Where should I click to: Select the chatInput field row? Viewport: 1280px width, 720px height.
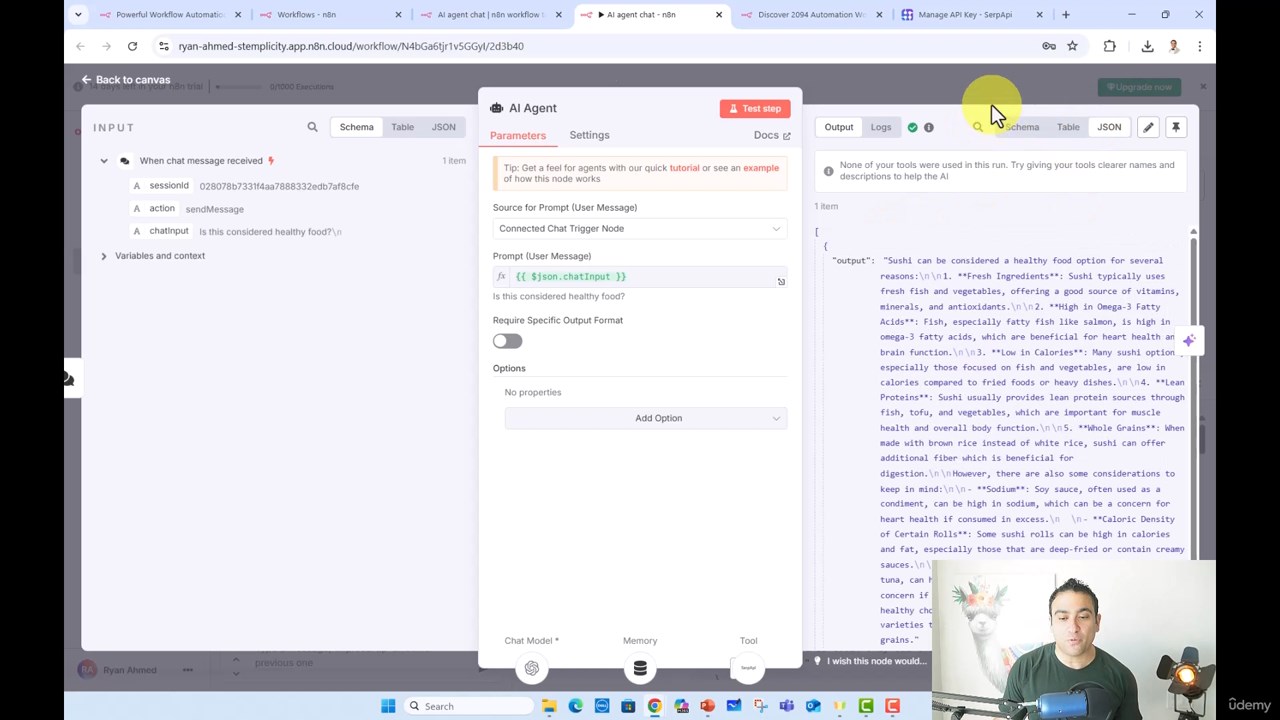coord(238,231)
